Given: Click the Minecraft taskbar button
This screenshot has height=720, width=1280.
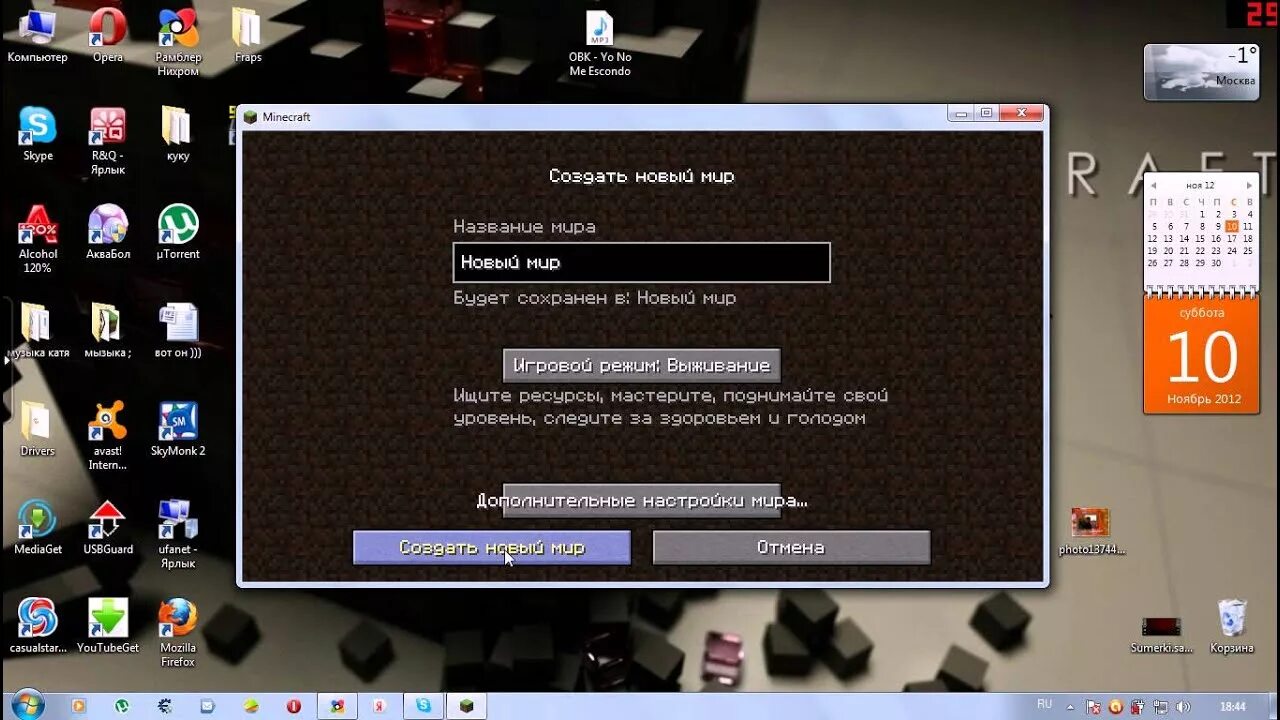Looking at the screenshot, I should (x=466, y=706).
